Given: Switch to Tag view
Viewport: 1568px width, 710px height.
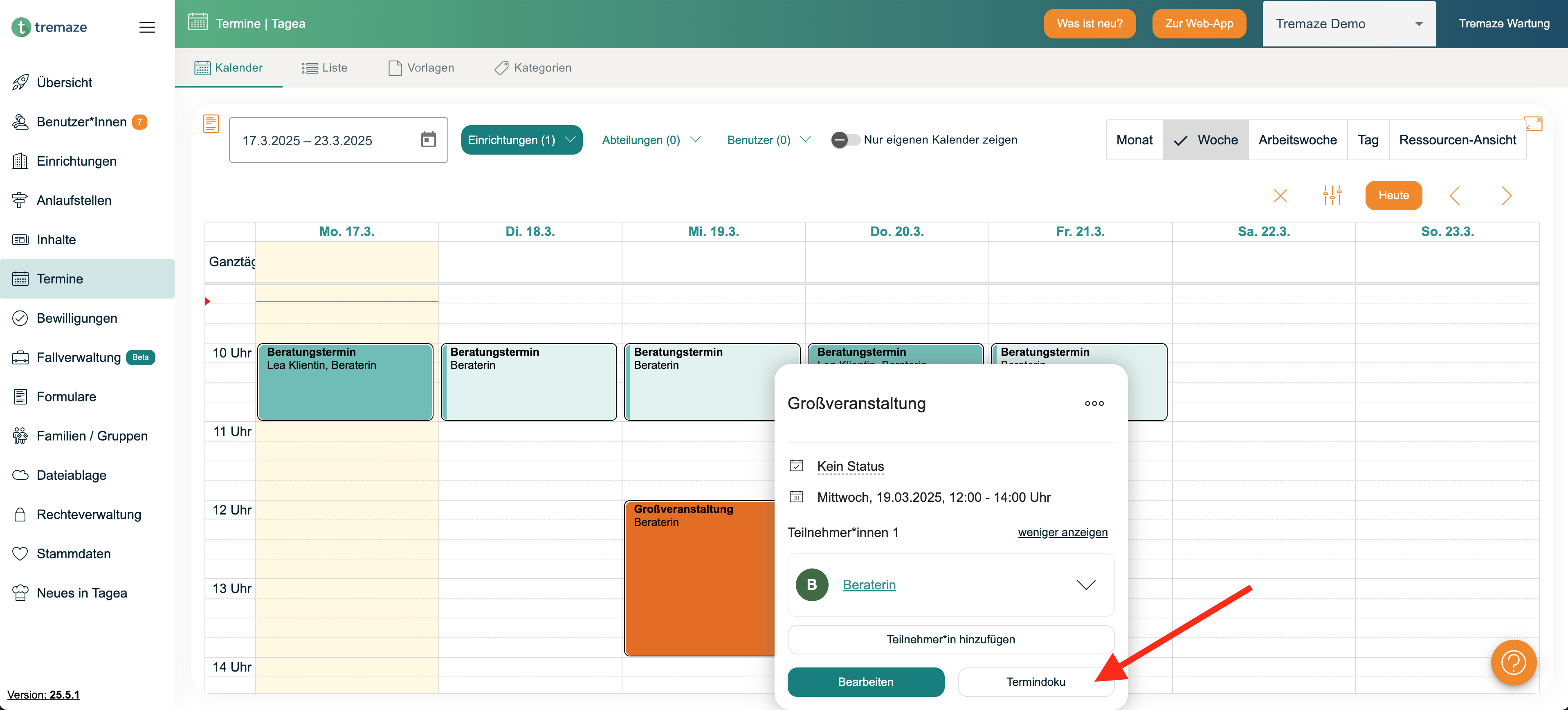Looking at the screenshot, I should (x=1368, y=140).
